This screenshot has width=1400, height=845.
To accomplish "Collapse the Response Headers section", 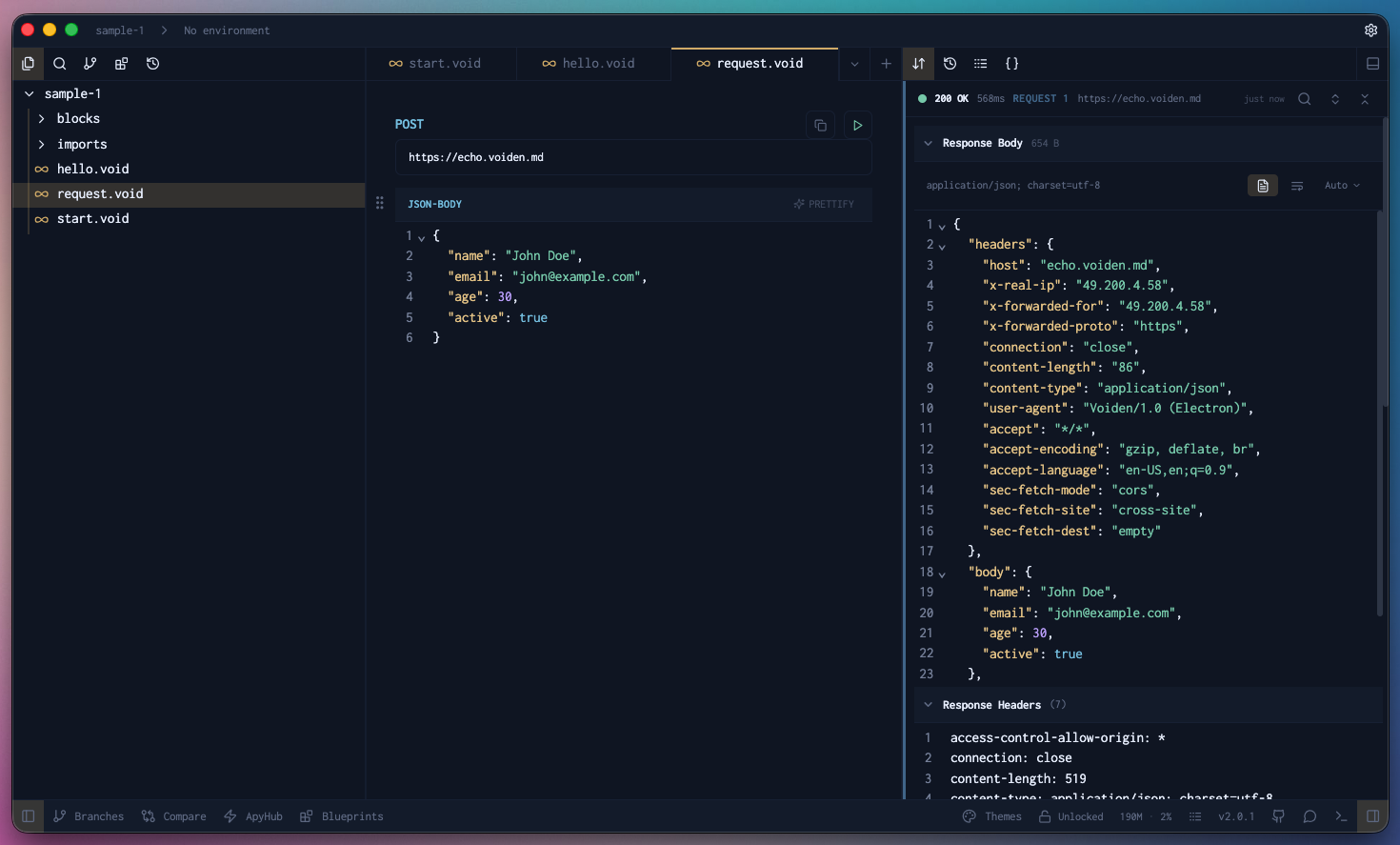I will [x=928, y=705].
